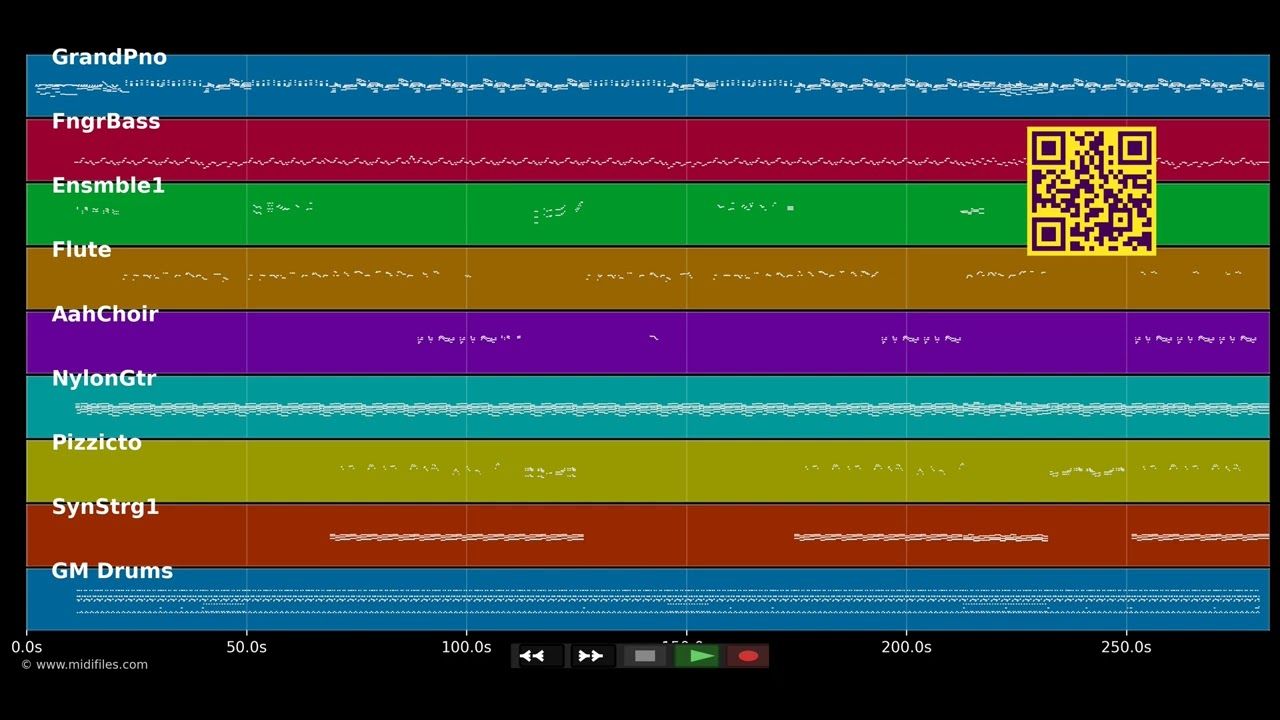
Task: Select the GrandPno track label
Action: coord(109,57)
